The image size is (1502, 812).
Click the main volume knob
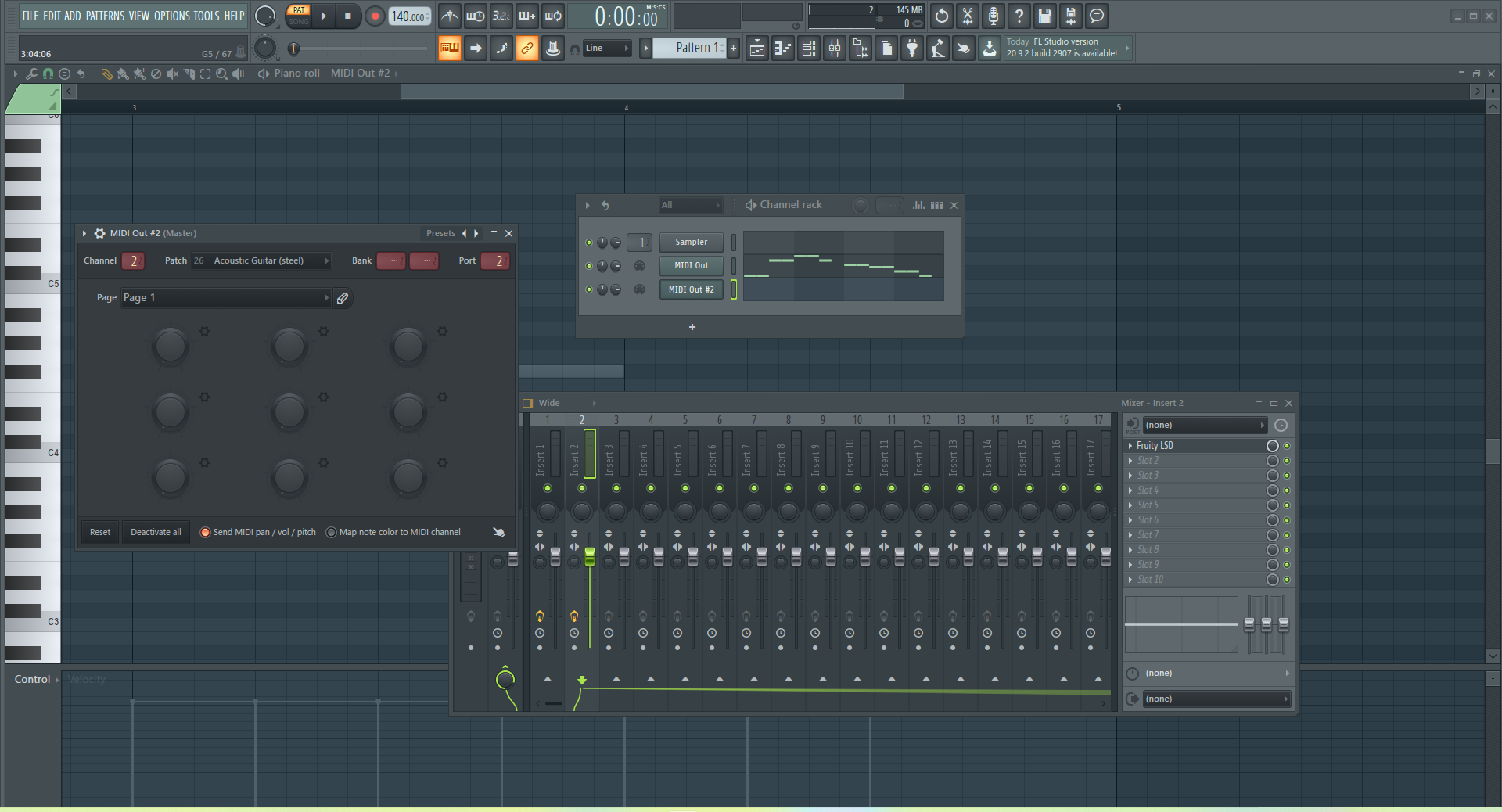tap(265, 16)
